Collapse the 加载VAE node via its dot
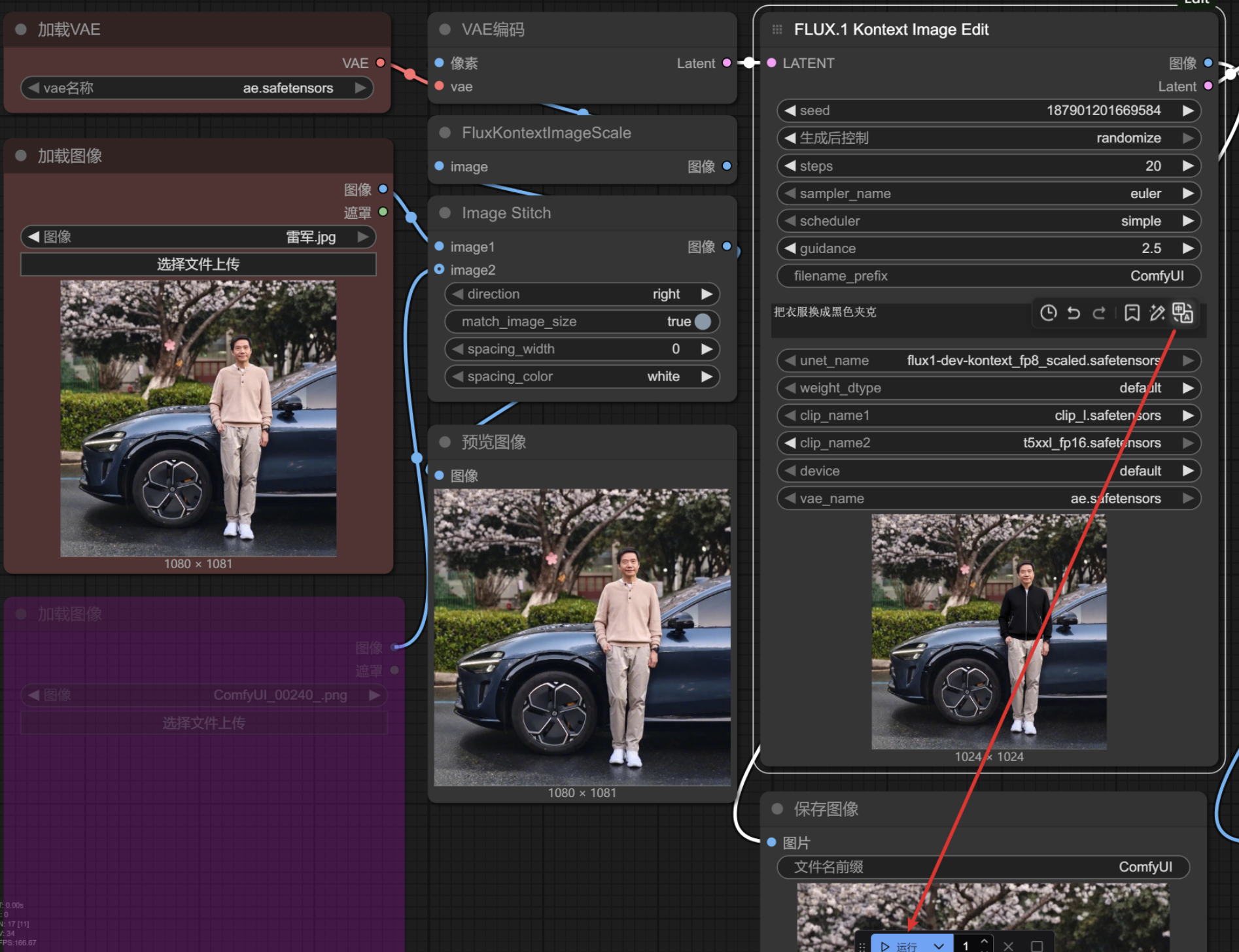The width and height of the screenshot is (1239, 952). (20, 29)
